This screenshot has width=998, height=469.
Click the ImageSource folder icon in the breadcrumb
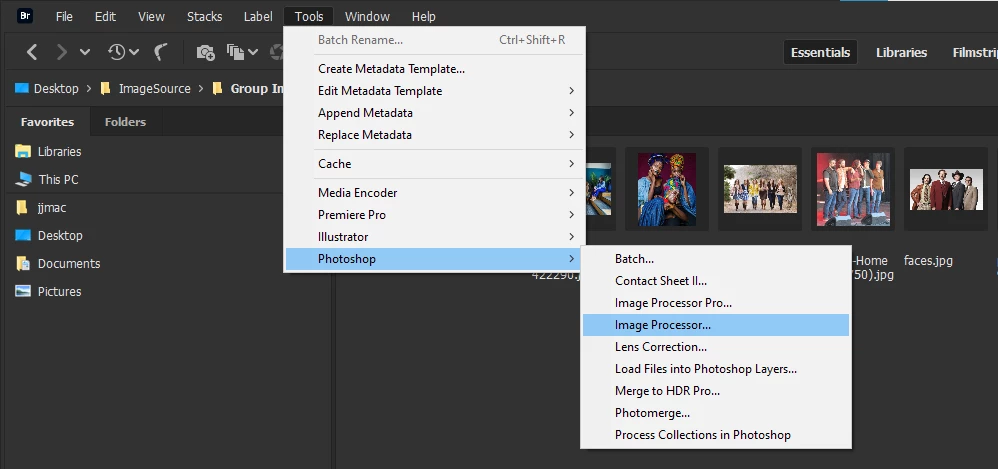pyautogui.click(x=106, y=88)
